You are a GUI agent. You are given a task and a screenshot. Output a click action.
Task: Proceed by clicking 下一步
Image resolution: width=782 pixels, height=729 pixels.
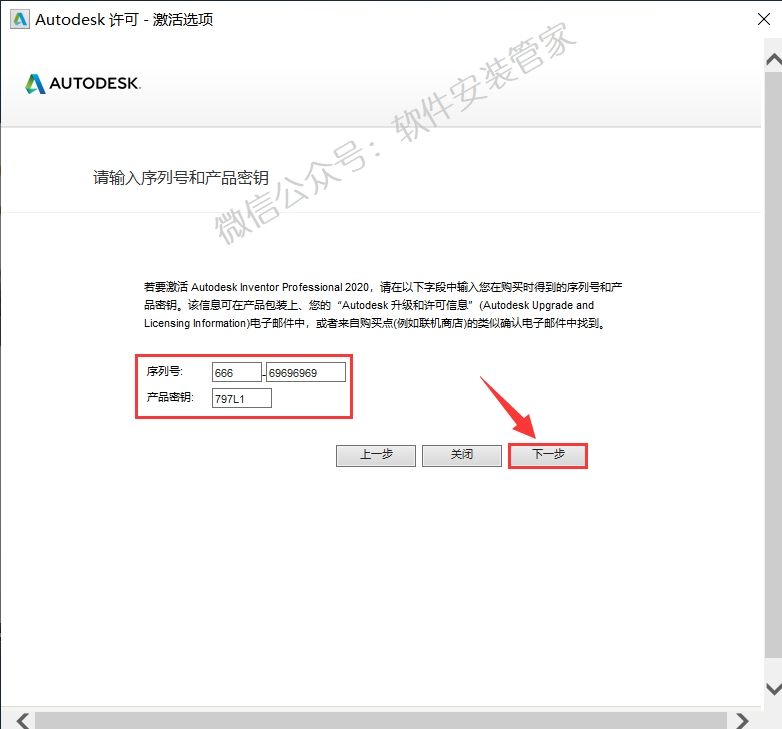(x=547, y=455)
